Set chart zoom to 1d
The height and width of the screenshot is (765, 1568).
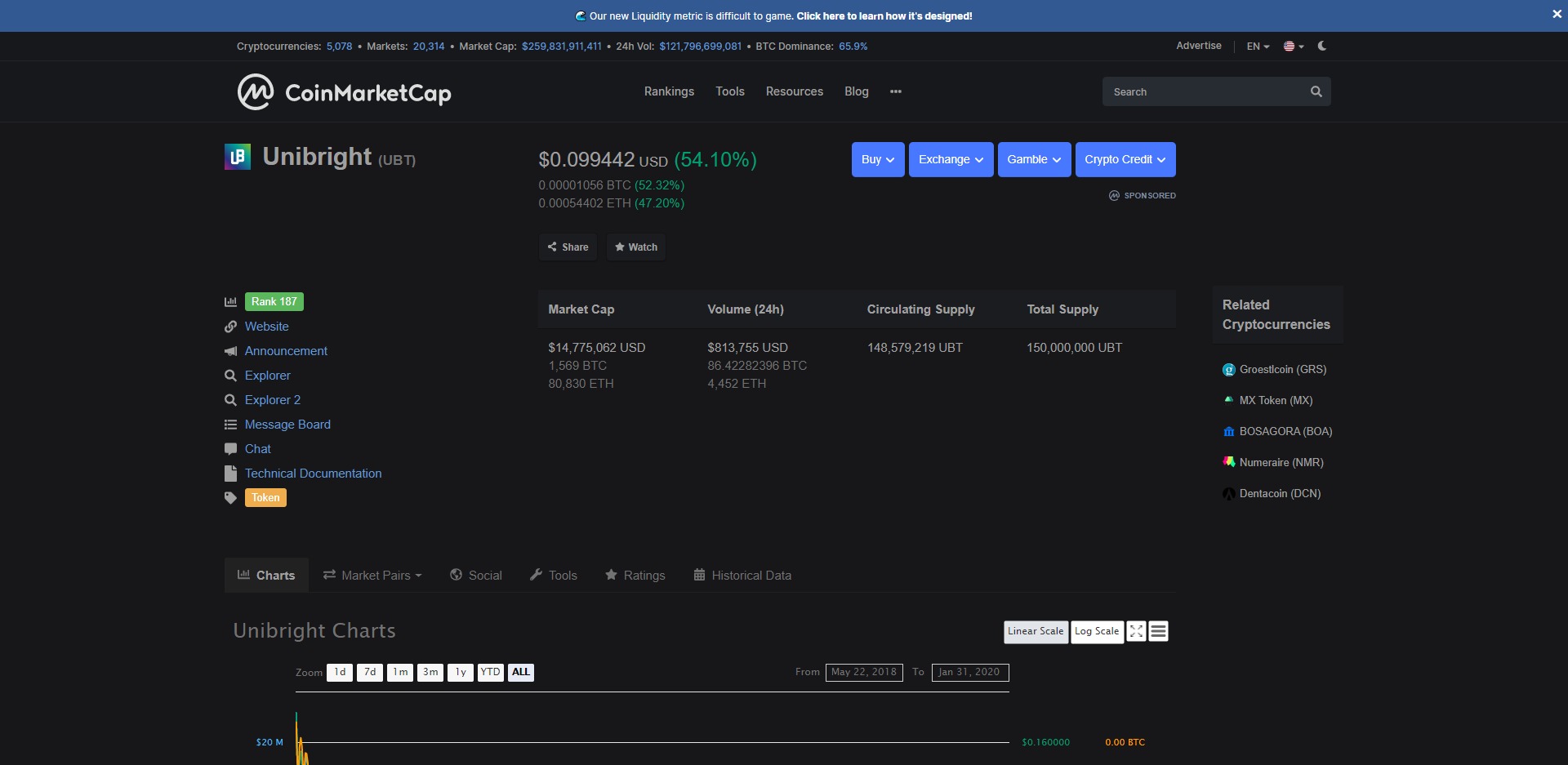tap(340, 673)
